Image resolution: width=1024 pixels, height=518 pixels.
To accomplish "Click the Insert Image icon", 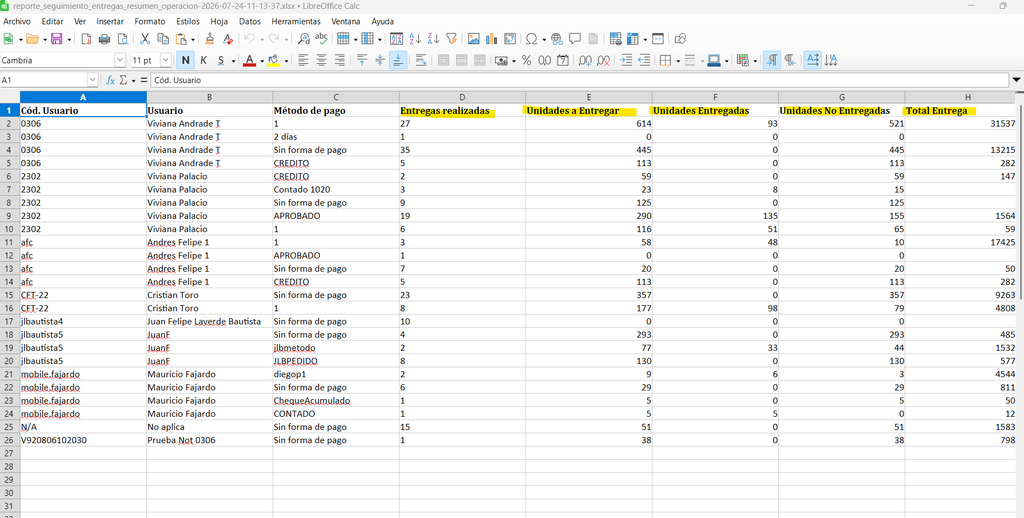I will [x=473, y=39].
